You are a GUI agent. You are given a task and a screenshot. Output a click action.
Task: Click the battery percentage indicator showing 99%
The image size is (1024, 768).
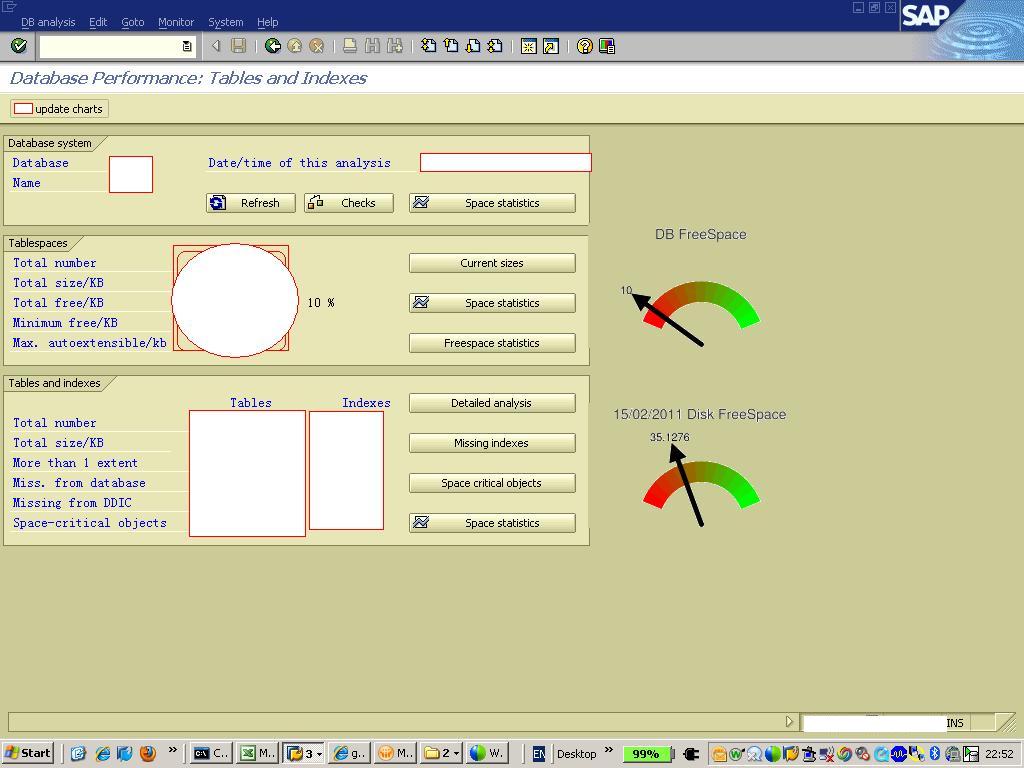pos(645,753)
